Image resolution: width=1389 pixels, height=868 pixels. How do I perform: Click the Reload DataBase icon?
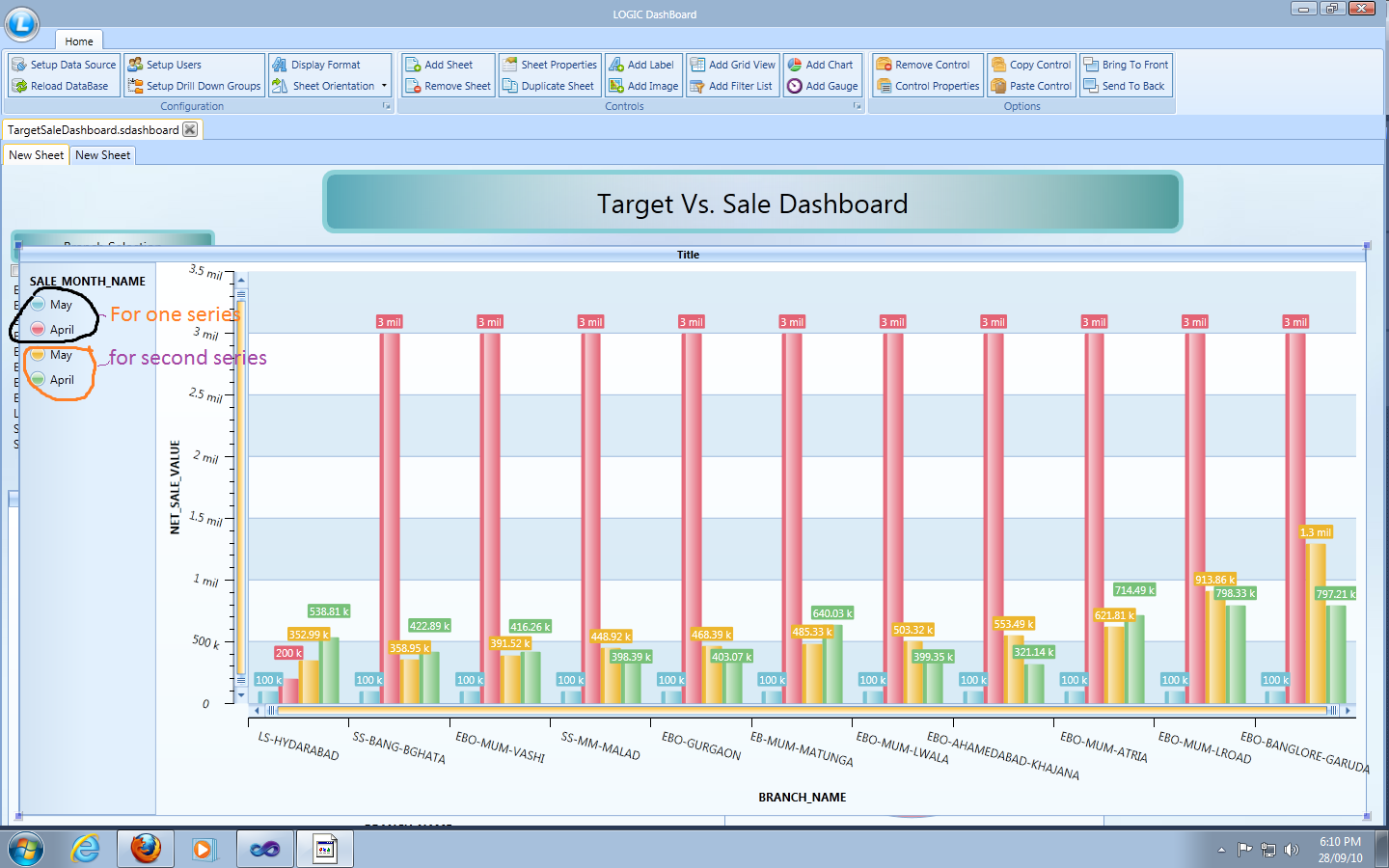pyautogui.click(x=19, y=86)
